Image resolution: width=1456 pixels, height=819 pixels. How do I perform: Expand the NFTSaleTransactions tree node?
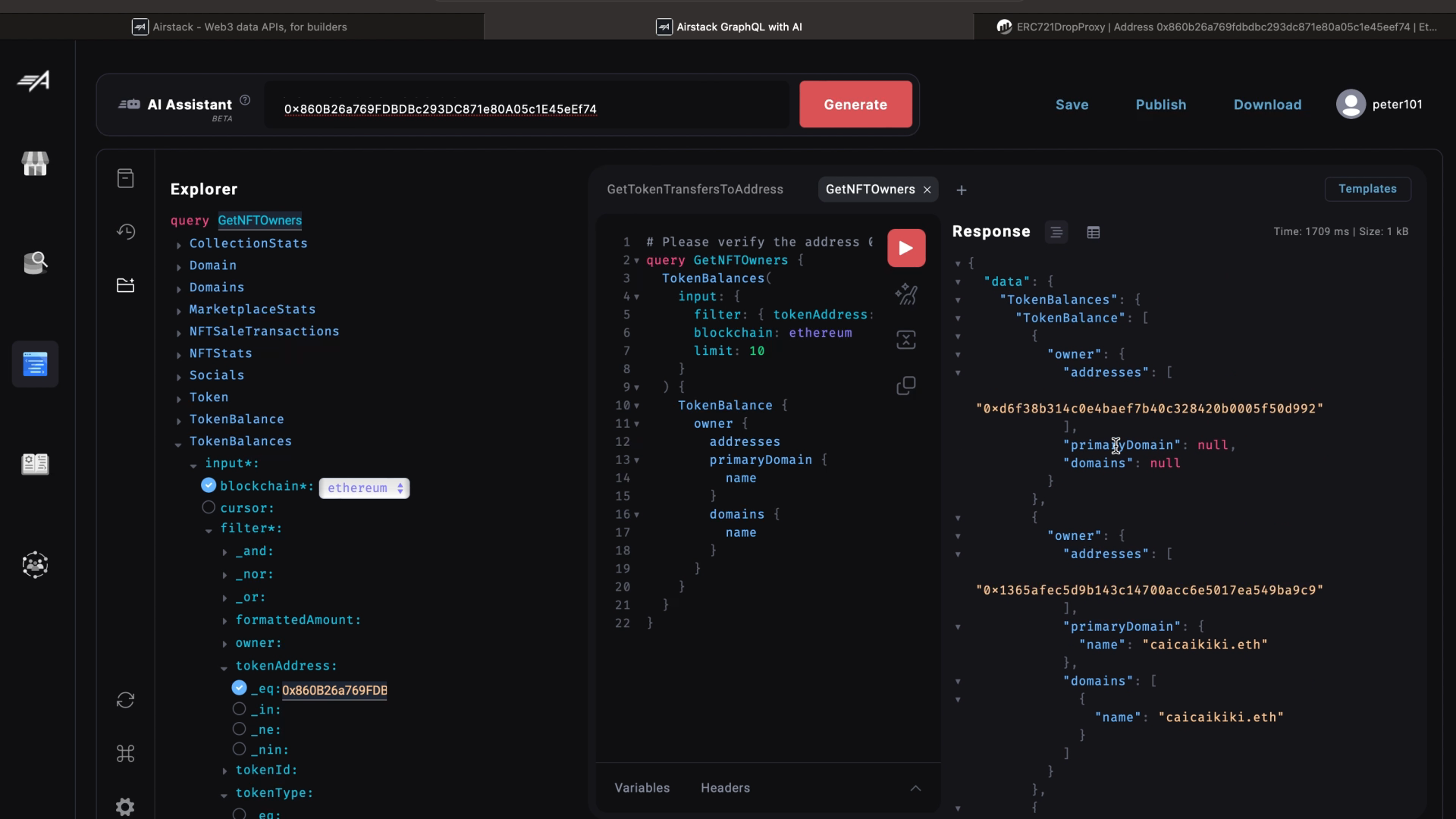coord(179,333)
